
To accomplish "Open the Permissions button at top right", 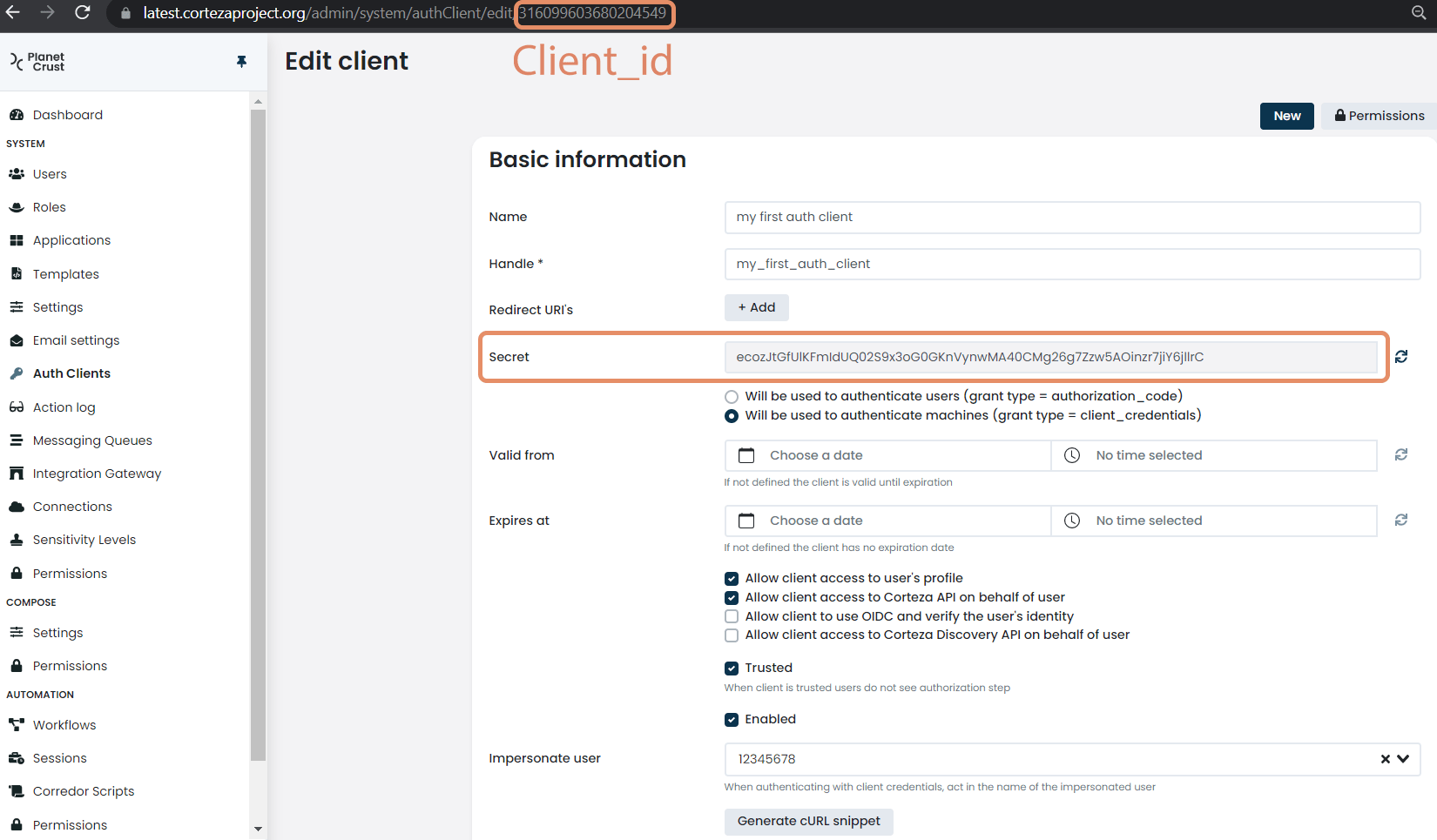I will (1380, 116).
